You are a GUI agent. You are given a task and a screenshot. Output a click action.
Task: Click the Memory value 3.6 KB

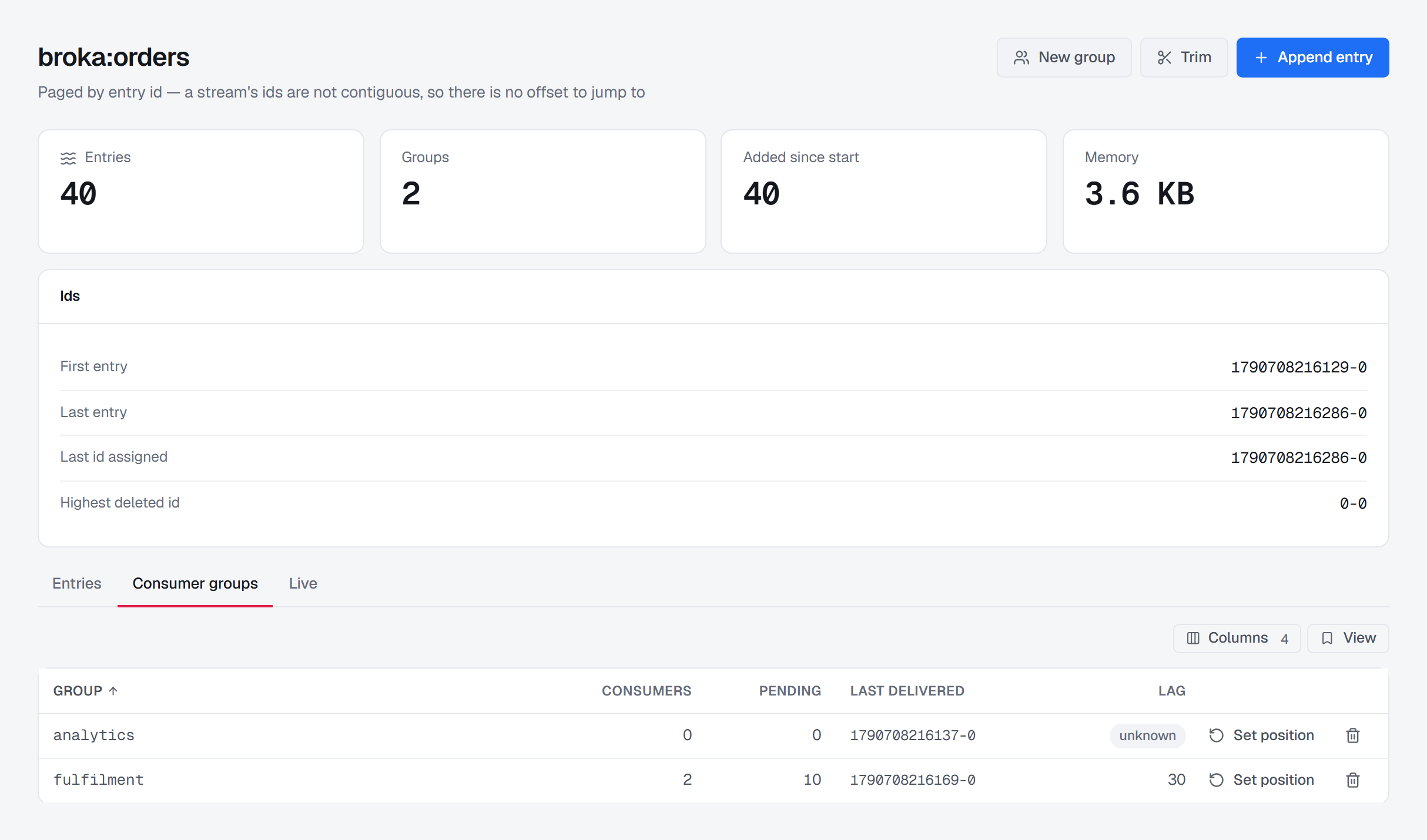[x=1139, y=194]
